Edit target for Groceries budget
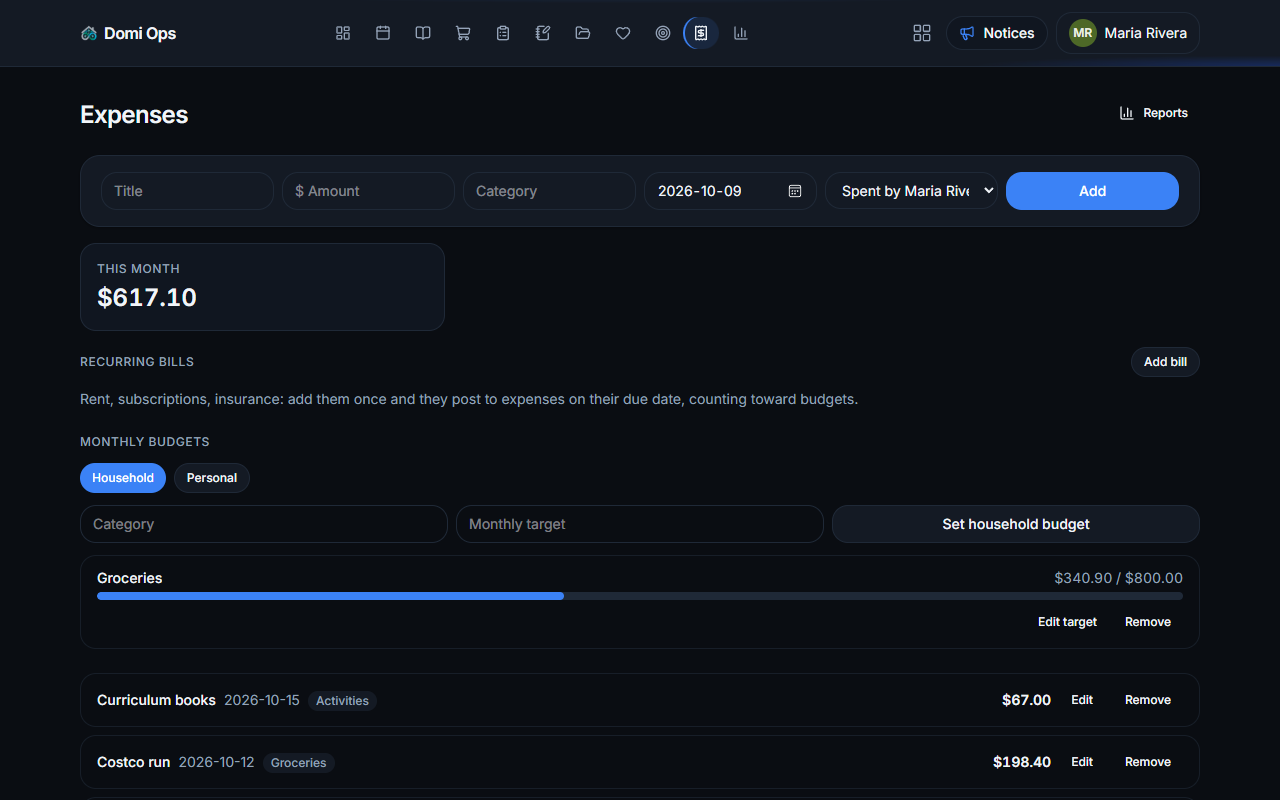The height and width of the screenshot is (800, 1280). [x=1067, y=622]
